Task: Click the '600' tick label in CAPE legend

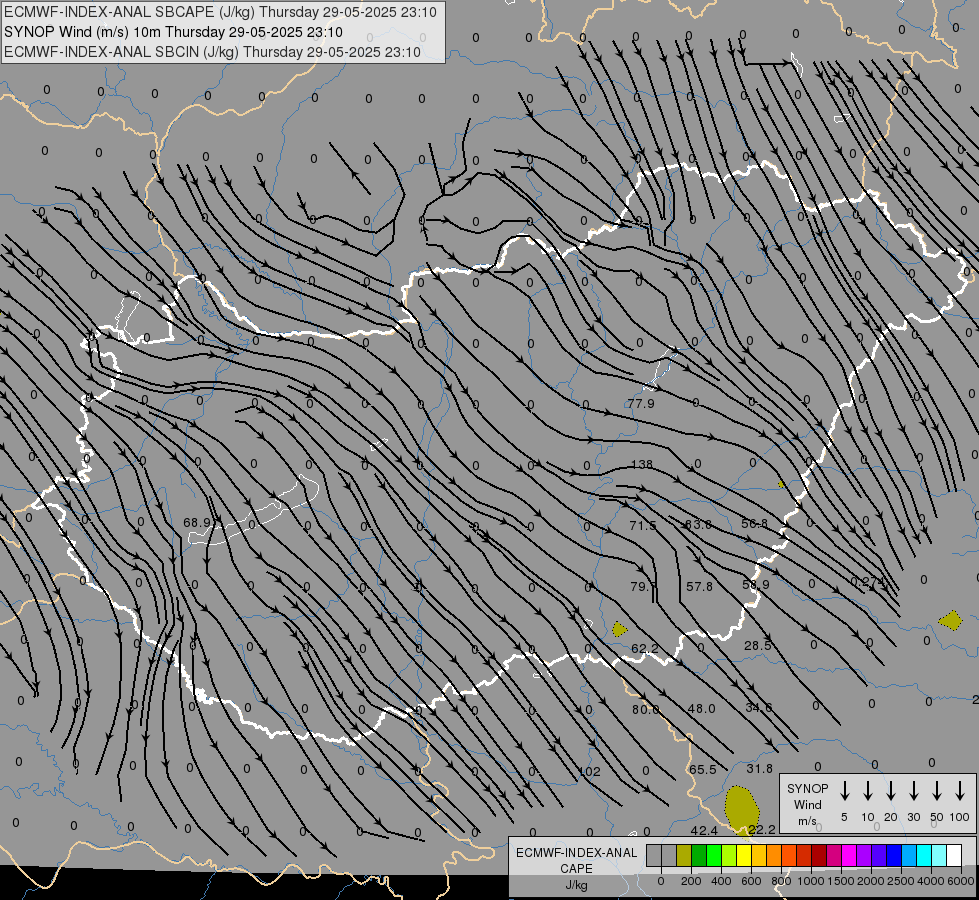Action: [750, 881]
